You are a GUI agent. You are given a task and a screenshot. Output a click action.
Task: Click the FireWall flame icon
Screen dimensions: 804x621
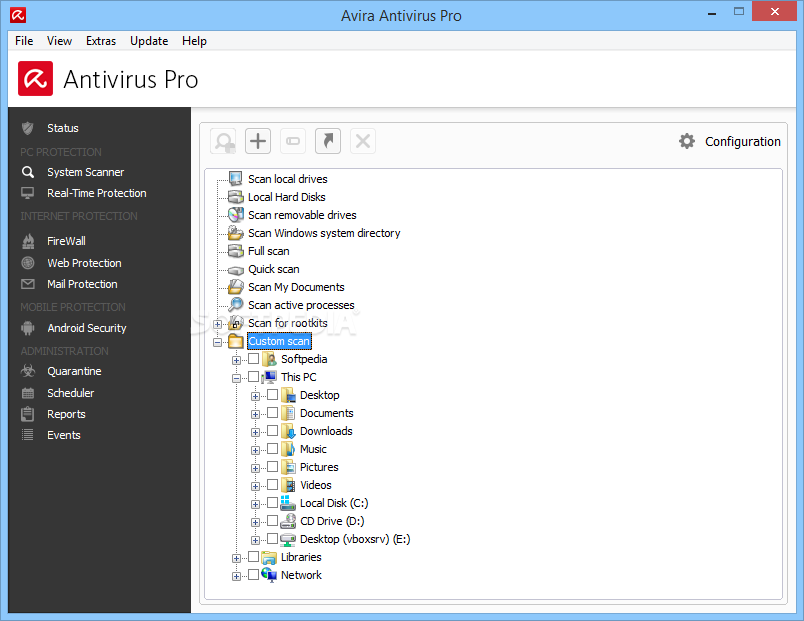tap(28, 241)
